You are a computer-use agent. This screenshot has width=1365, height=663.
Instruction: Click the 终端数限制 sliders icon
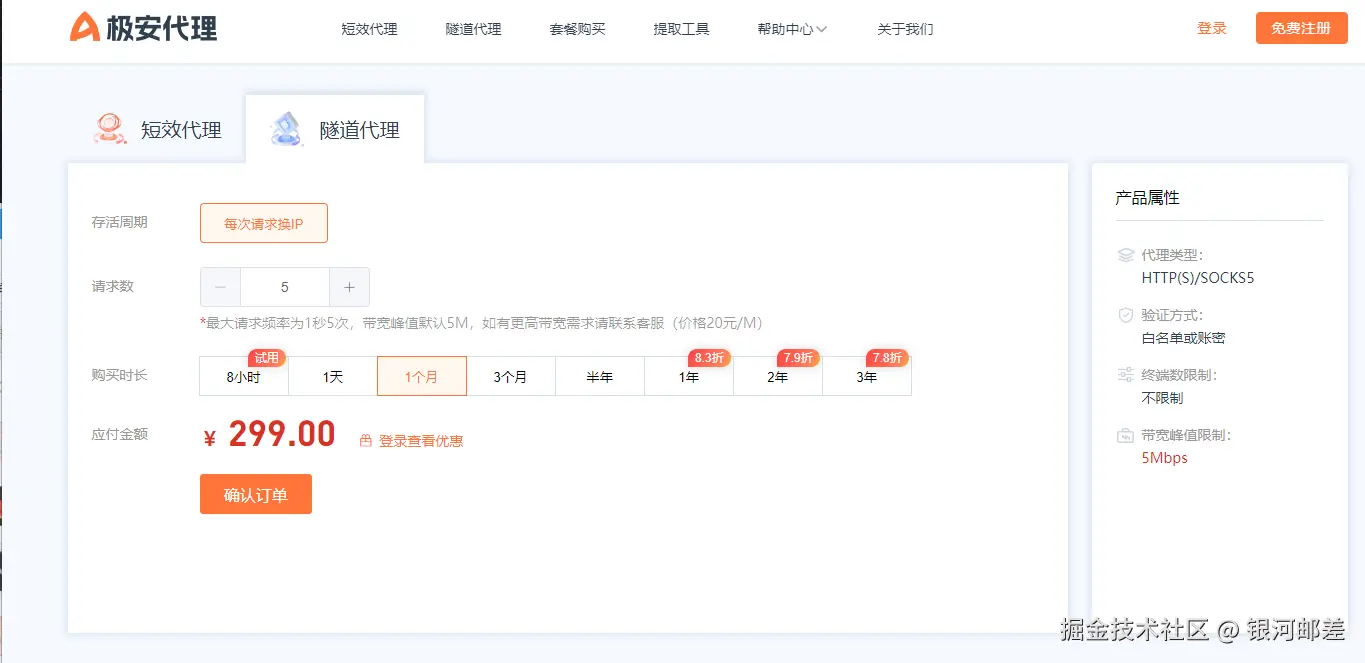[1125, 375]
